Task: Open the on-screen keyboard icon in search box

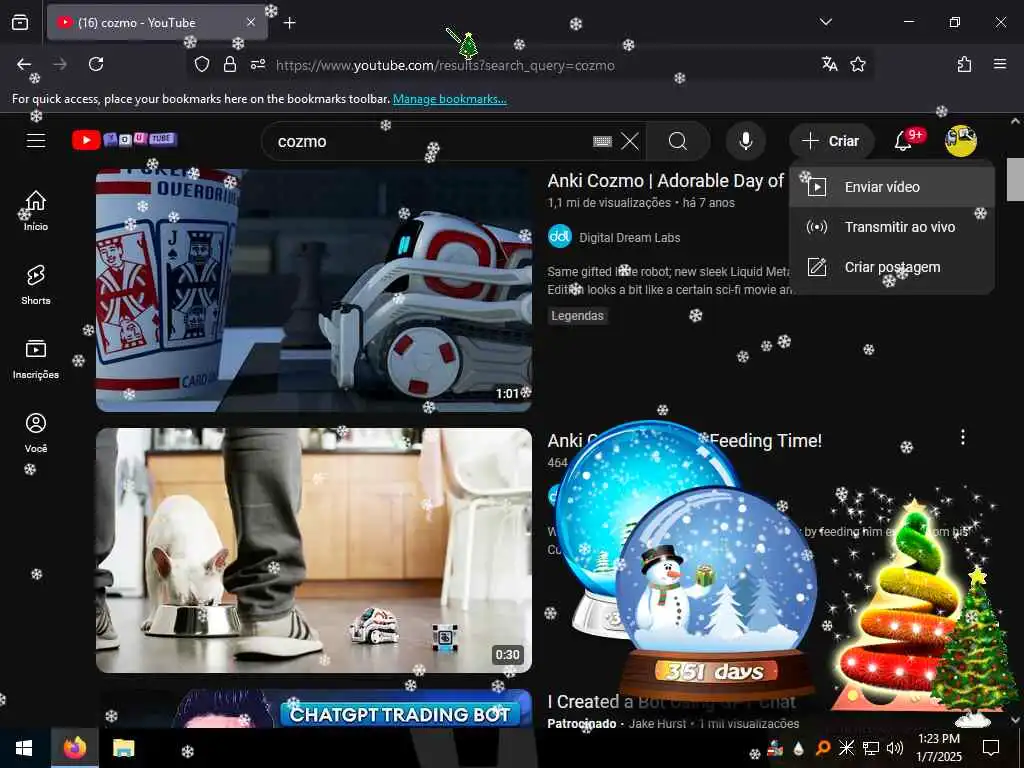Action: pyautogui.click(x=602, y=141)
